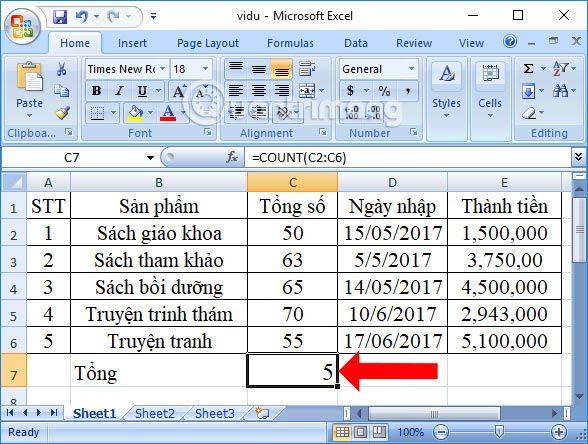The width and height of the screenshot is (588, 444).
Task: Select Middle Align
Action: pyautogui.click(x=259, y=69)
